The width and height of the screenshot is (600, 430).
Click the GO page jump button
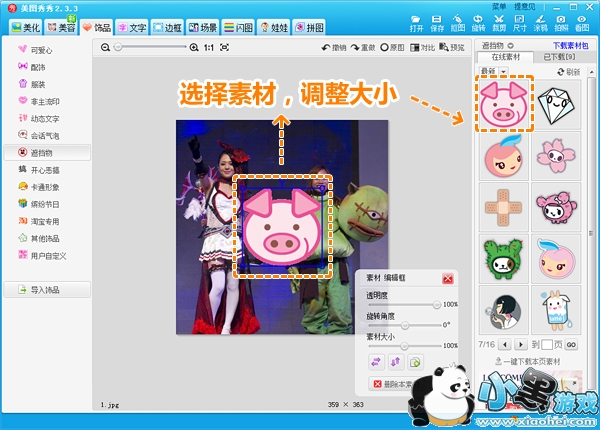coord(571,344)
